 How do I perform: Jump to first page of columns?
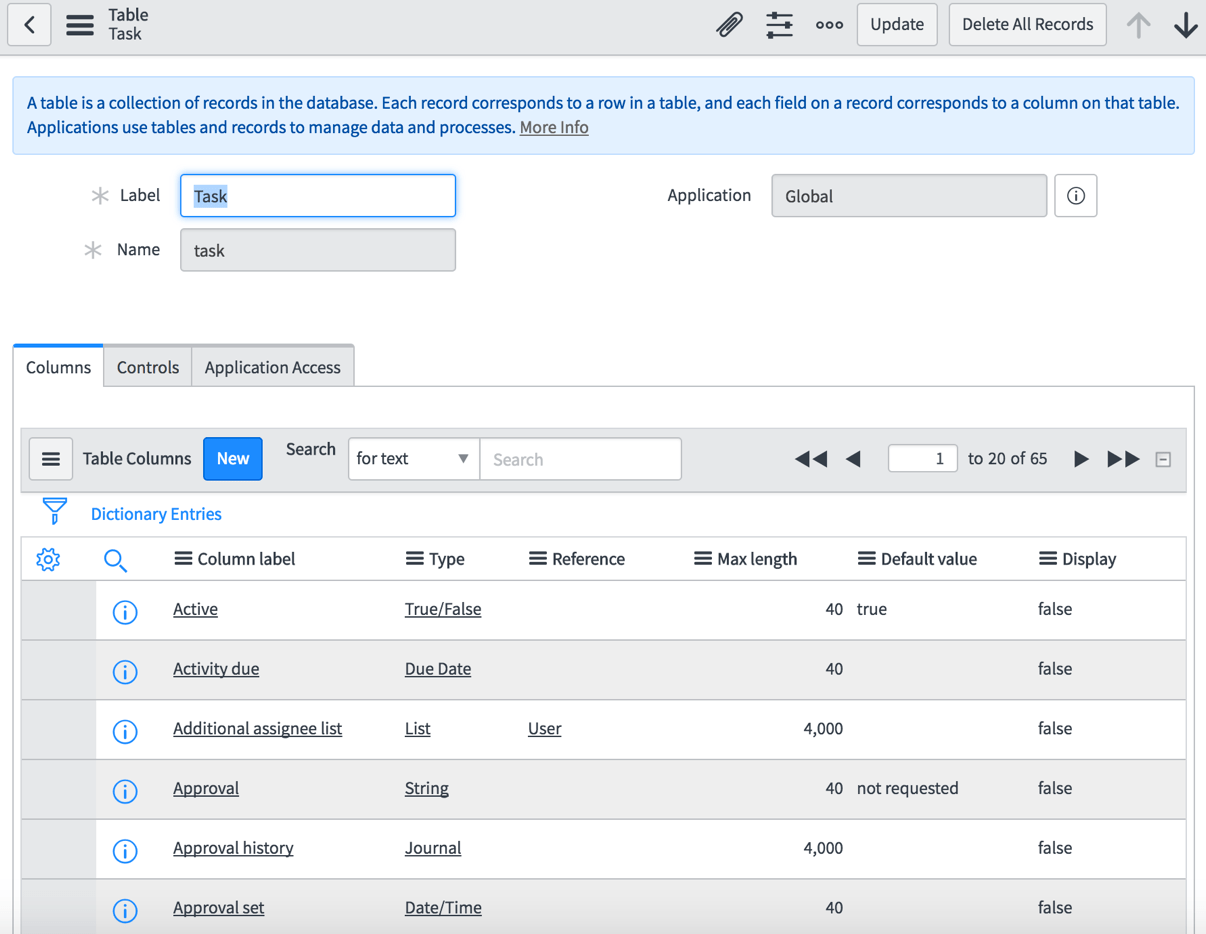point(811,459)
